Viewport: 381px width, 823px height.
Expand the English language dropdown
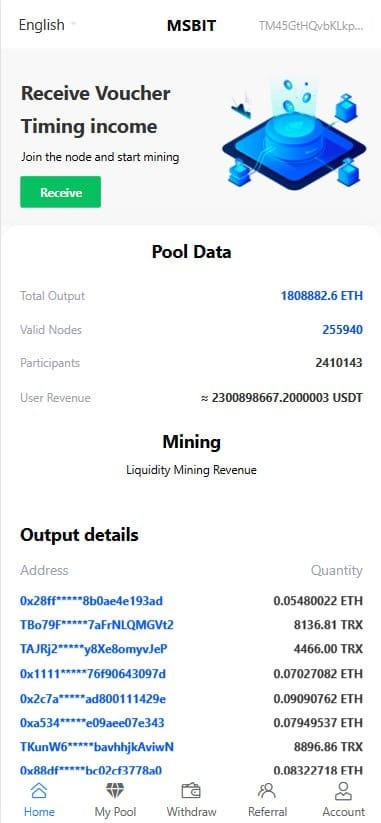47,25
